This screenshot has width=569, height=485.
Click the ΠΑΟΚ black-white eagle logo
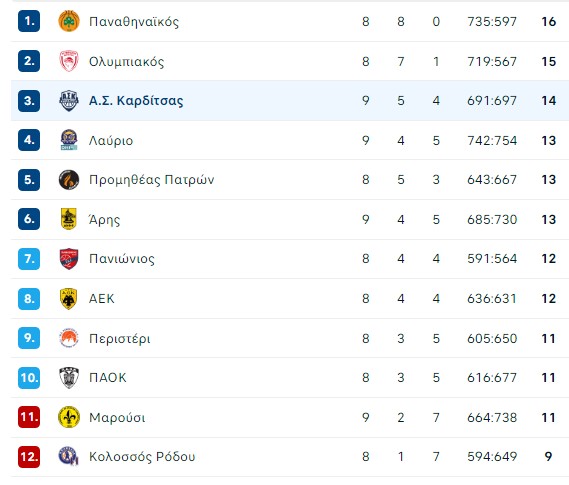[x=69, y=378]
